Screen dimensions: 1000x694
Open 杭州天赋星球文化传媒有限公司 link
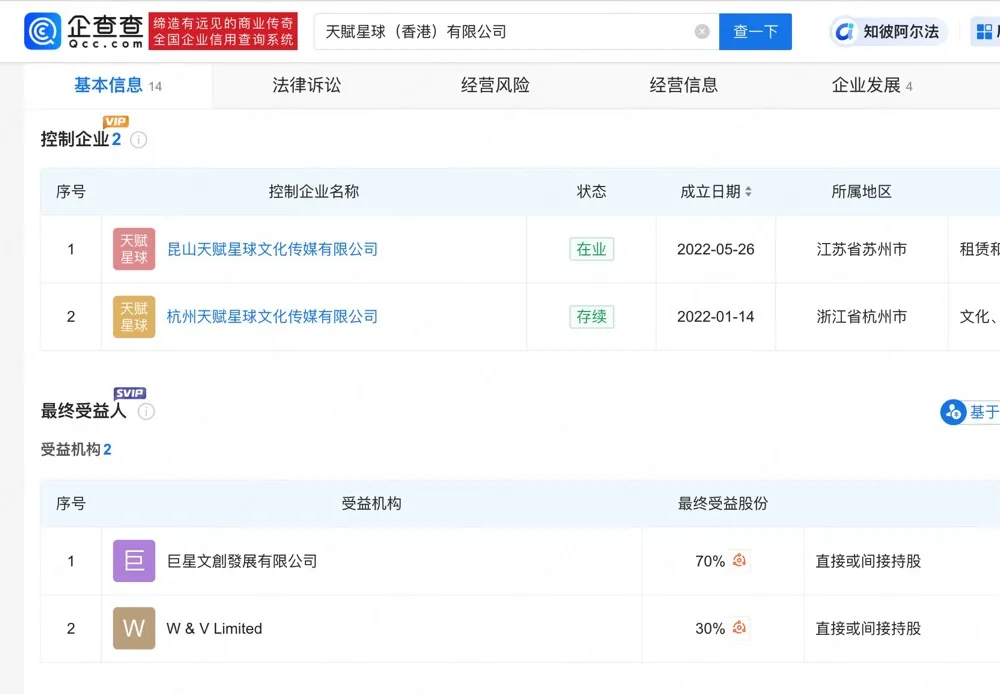click(272, 317)
